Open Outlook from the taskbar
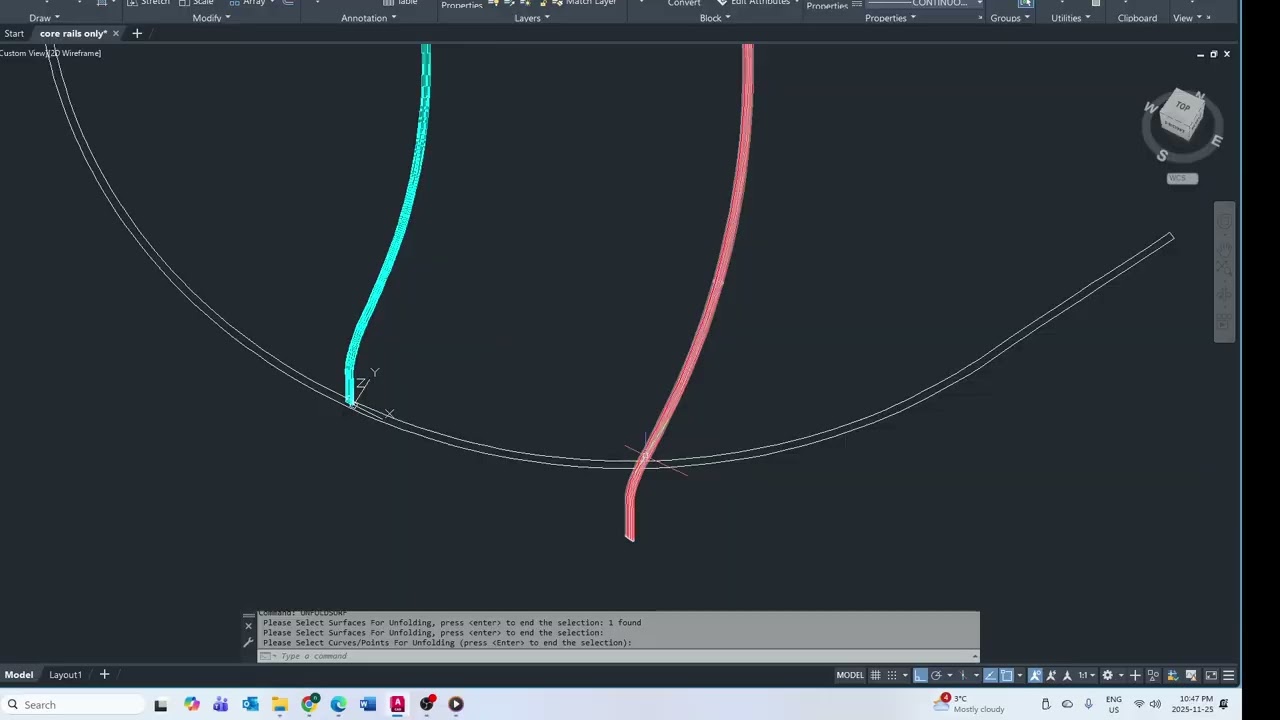This screenshot has width=1280, height=720. [250, 705]
